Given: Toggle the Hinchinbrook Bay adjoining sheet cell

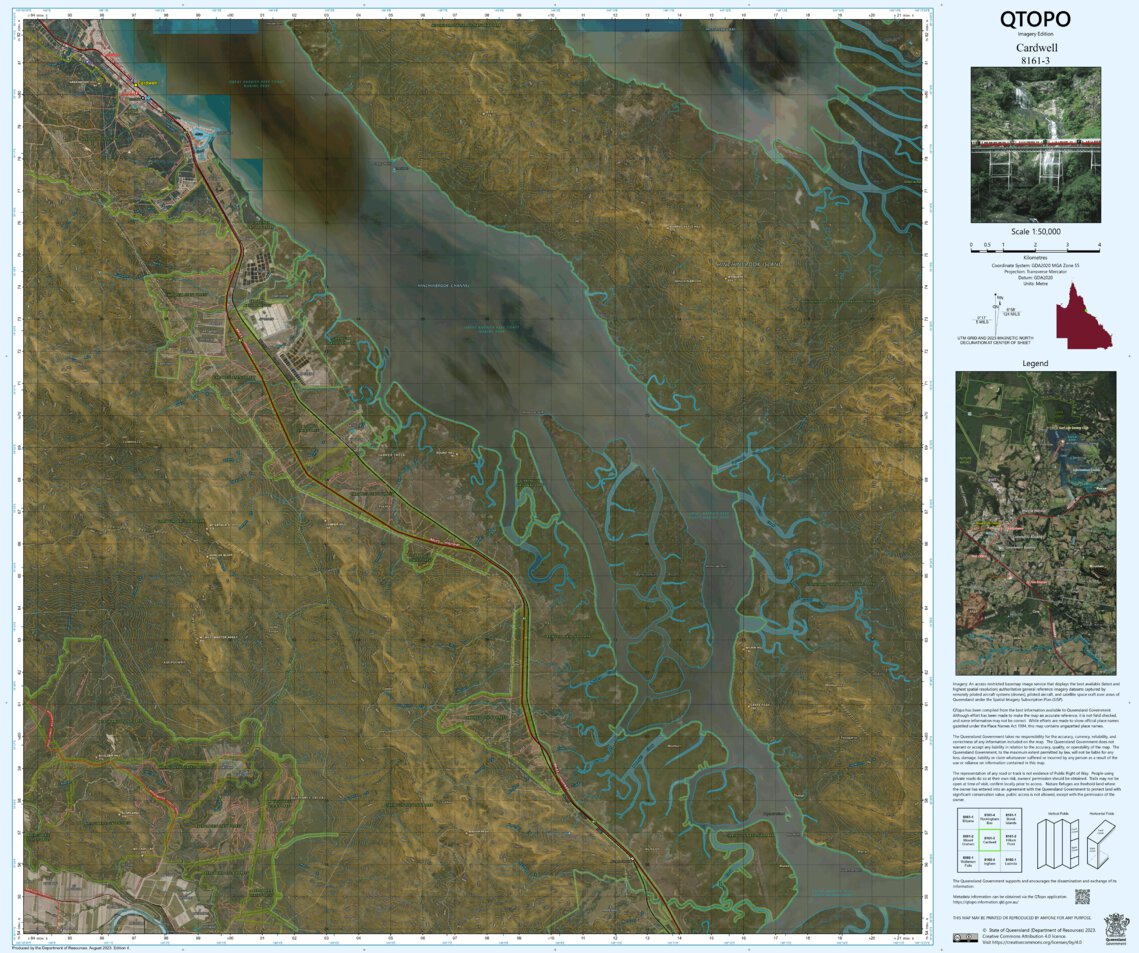Looking at the screenshot, I should tap(990, 818).
